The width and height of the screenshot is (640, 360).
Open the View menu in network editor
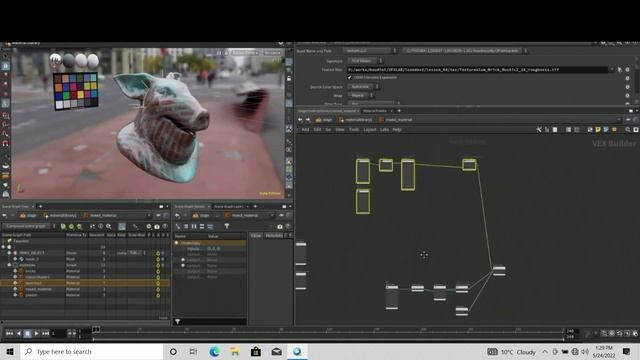click(340, 129)
